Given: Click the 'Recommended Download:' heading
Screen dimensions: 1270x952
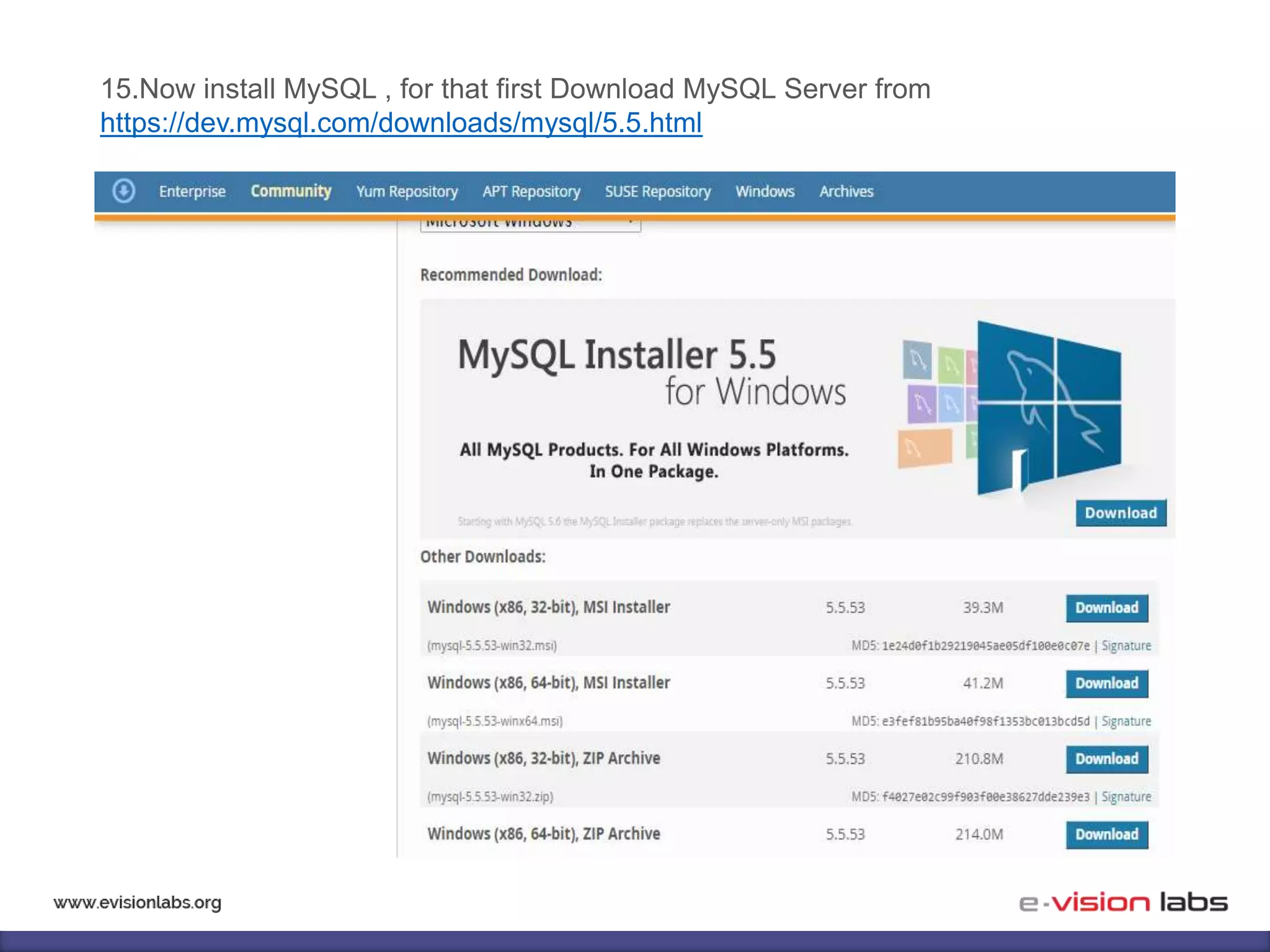Looking at the screenshot, I should (x=511, y=275).
